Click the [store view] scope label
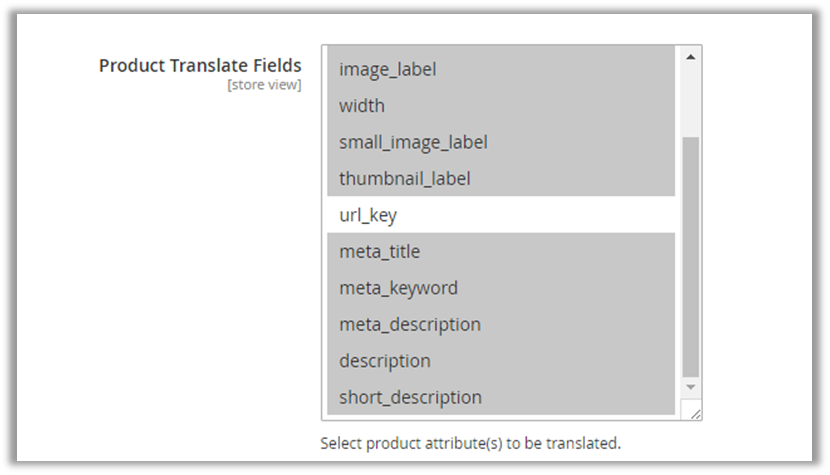This screenshot has width=830, height=475. 264,85
